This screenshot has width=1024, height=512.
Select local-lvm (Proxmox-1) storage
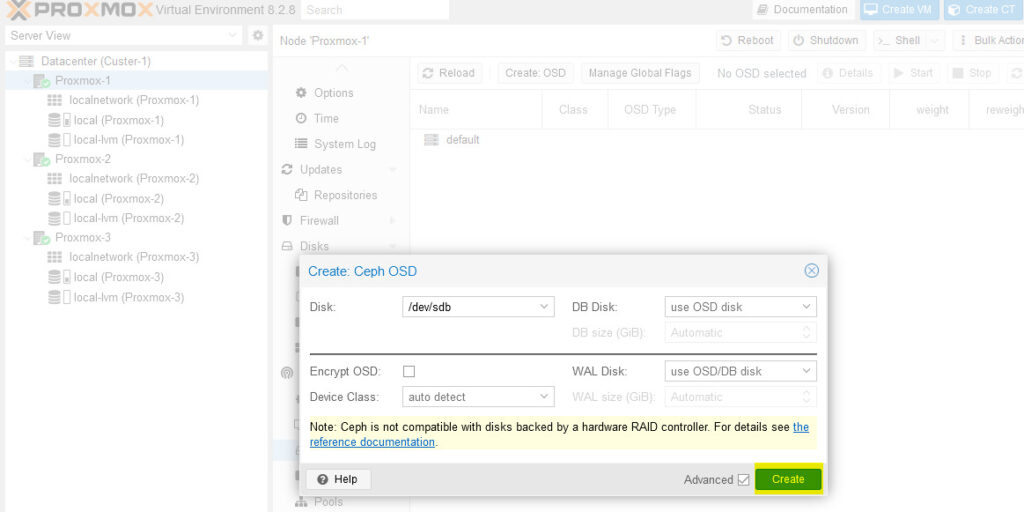(129, 140)
